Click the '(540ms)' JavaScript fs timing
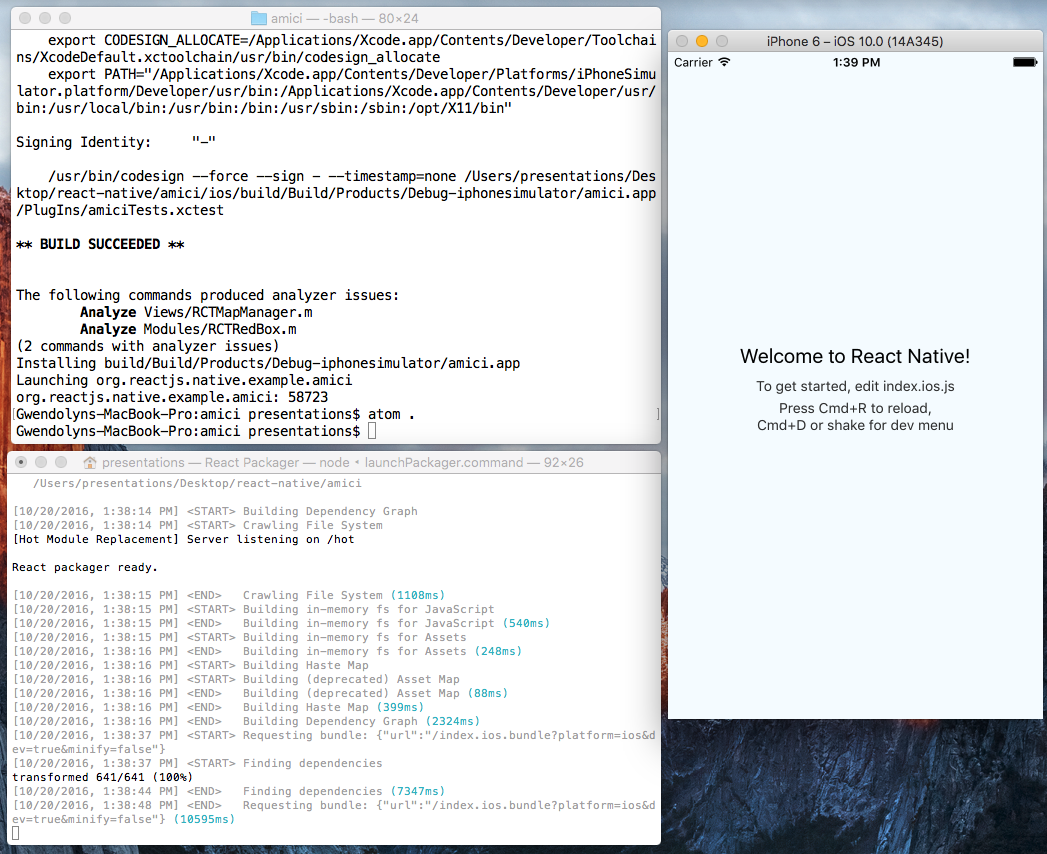 coord(526,623)
